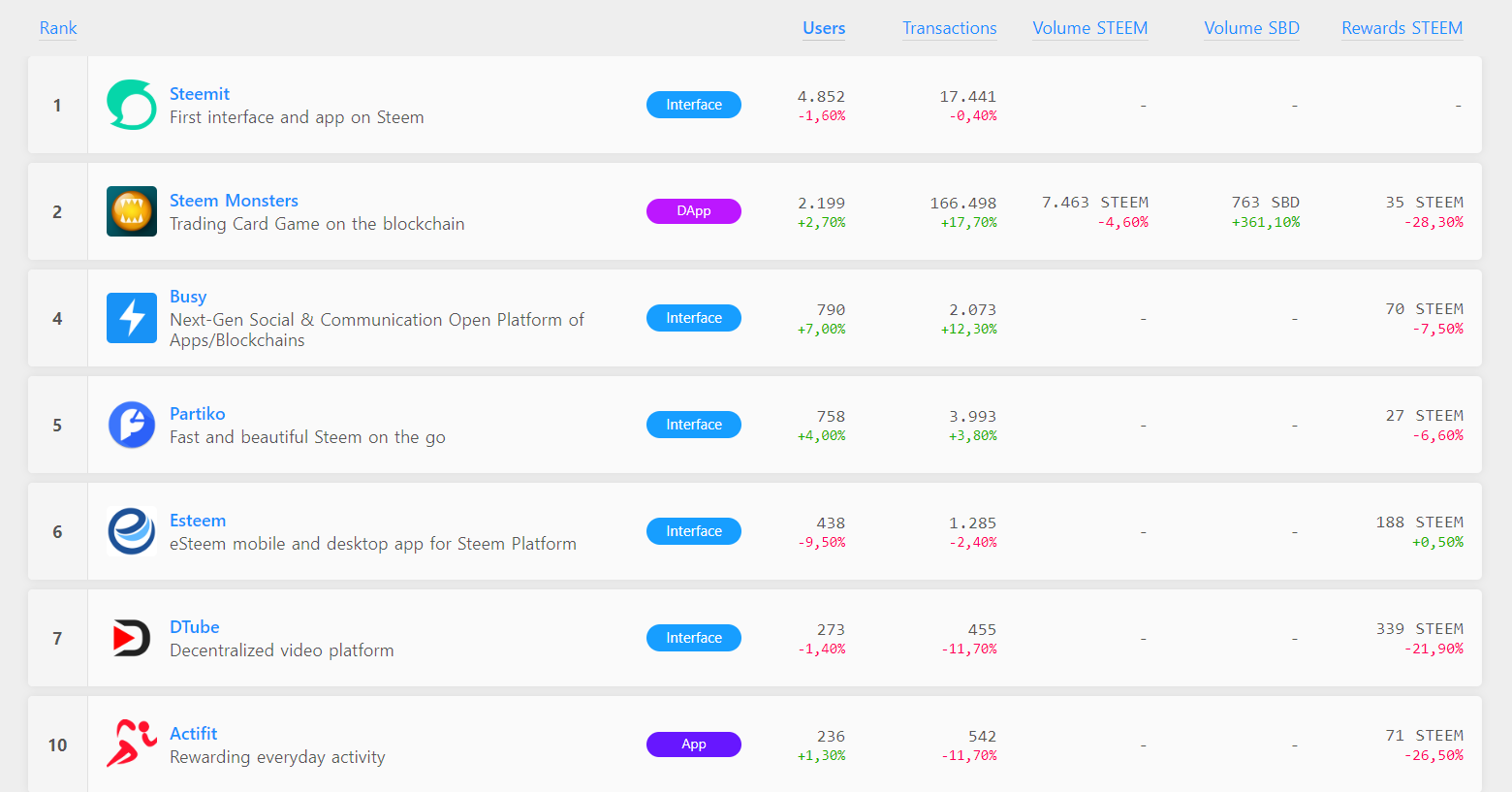Viewport: 1512px width, 792px height.
Task: Select Steemit transactions value 17.441
Action: 968,97
